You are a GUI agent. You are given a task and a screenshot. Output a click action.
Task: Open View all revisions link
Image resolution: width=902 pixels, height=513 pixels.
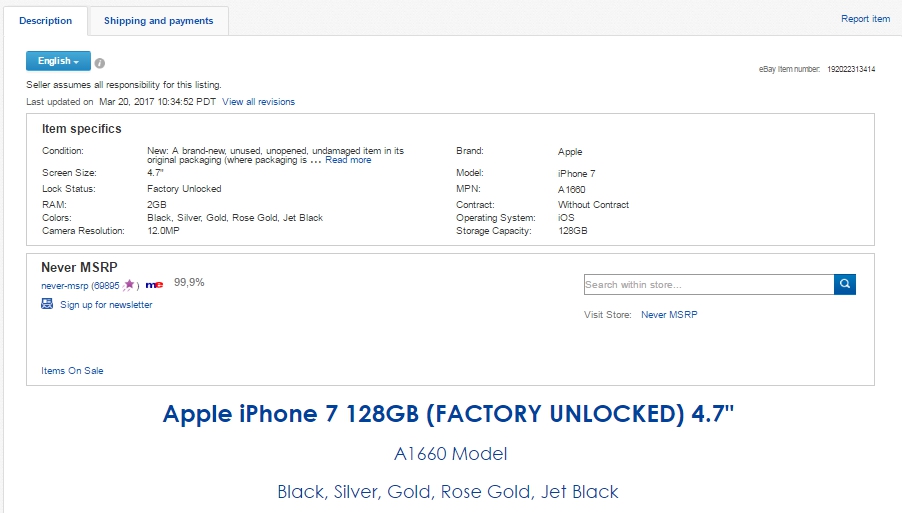(x=258, y=102)
